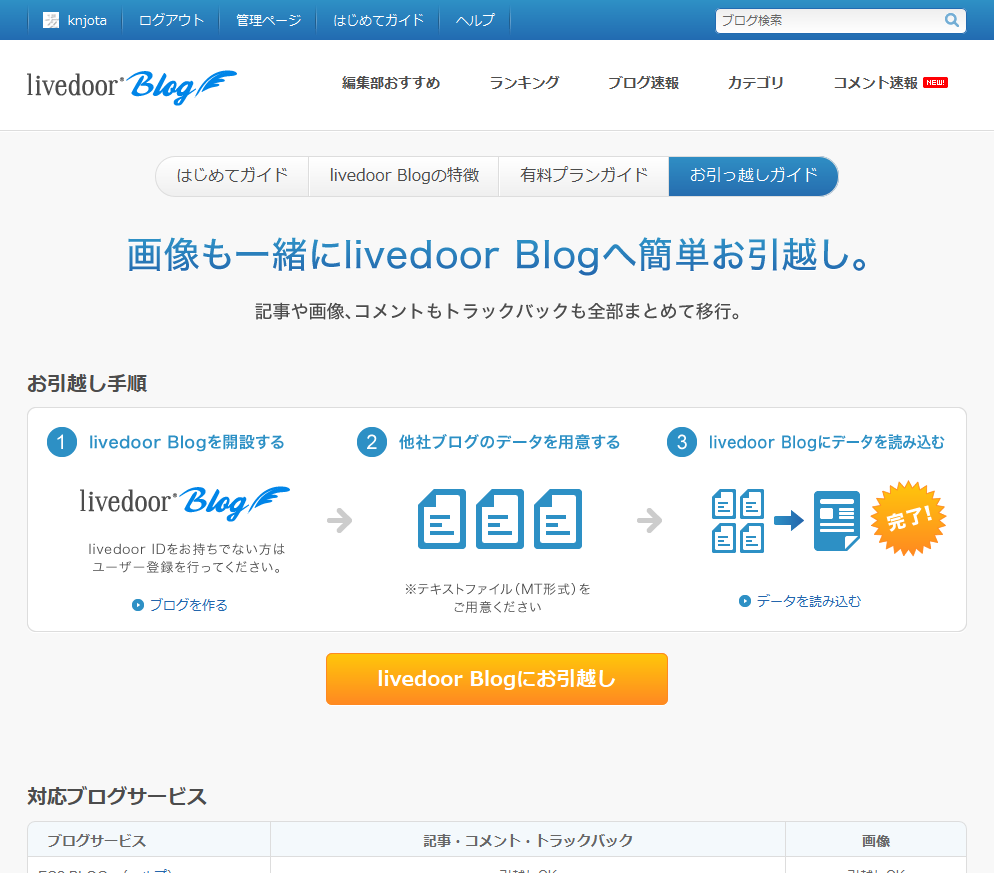This screenshot has height=873, width=994.
Task: Click the livedoor Blog header logo
Action: click(x=131, y=87)
